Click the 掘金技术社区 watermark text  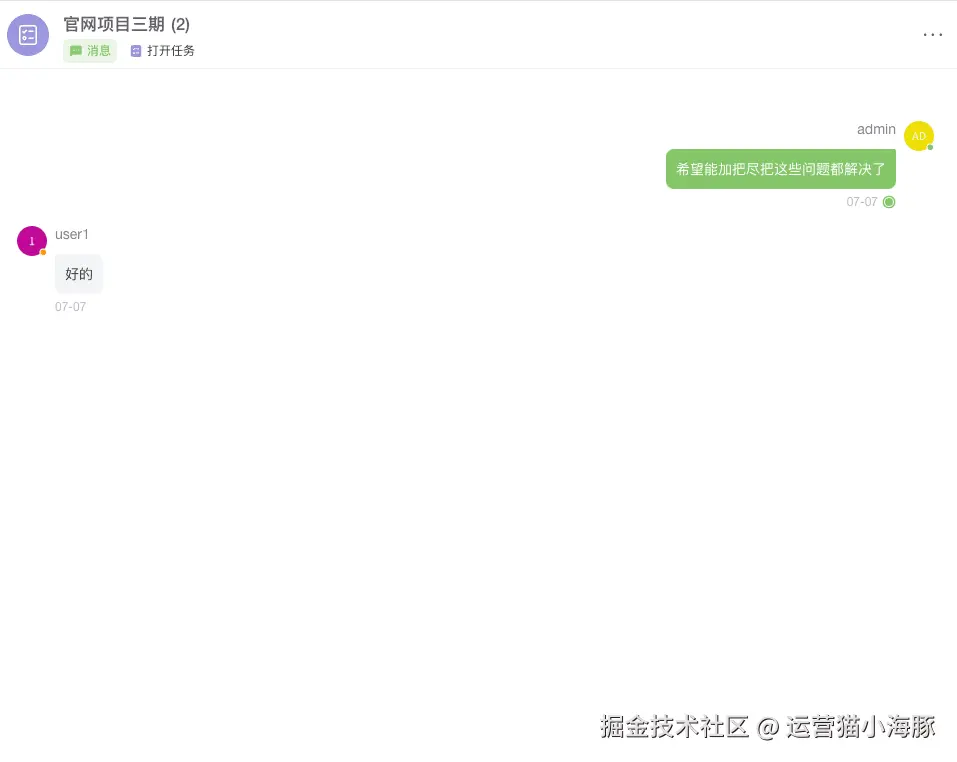click(x=674, y=727)
